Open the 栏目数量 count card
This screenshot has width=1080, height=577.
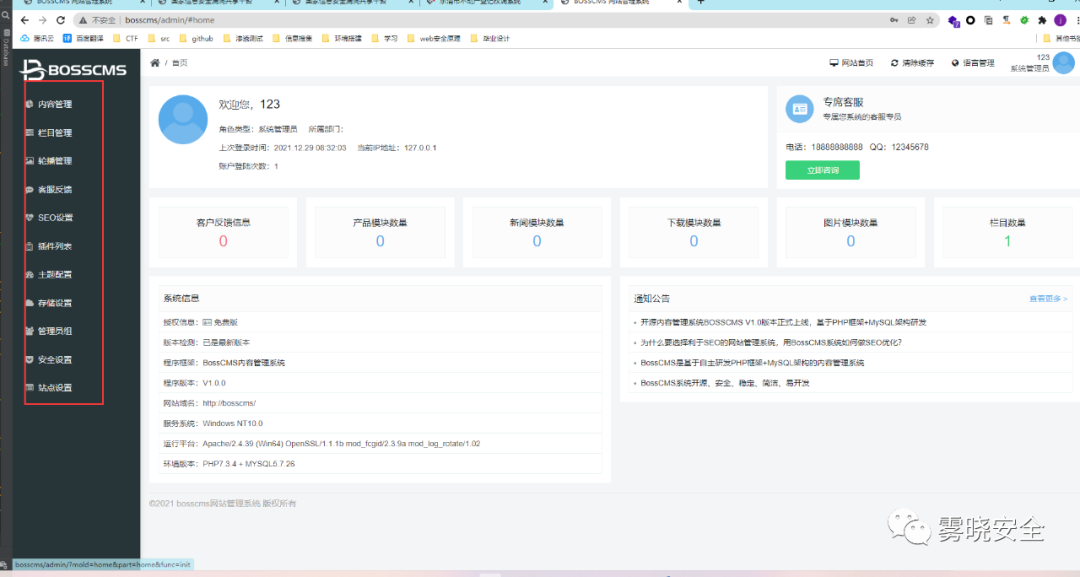pyautogui.click(x=1008, y=232)
